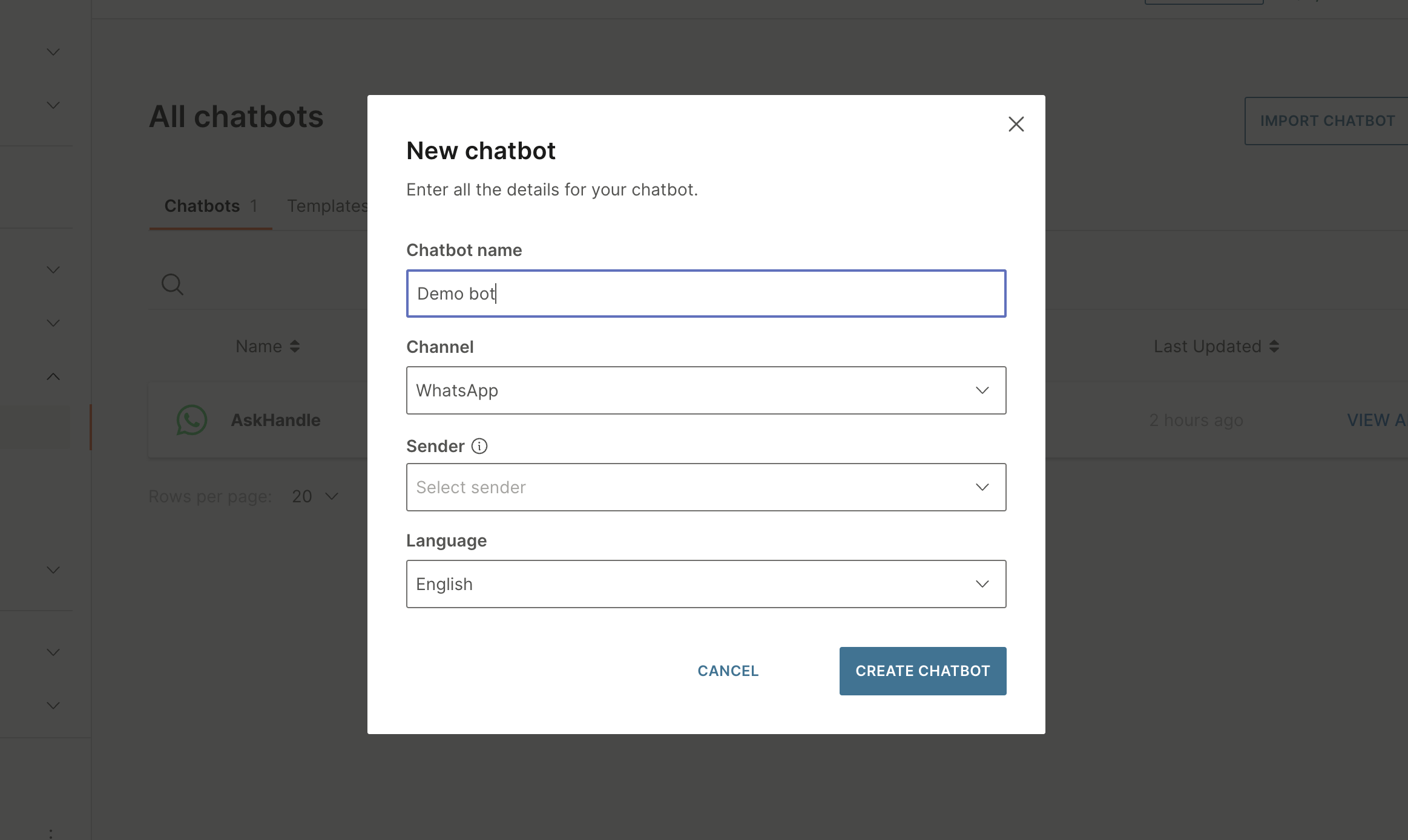Viewport: 1408px width, 840px height.
Task: Open the Language dropdown showing English
Action: pos(706,584)
